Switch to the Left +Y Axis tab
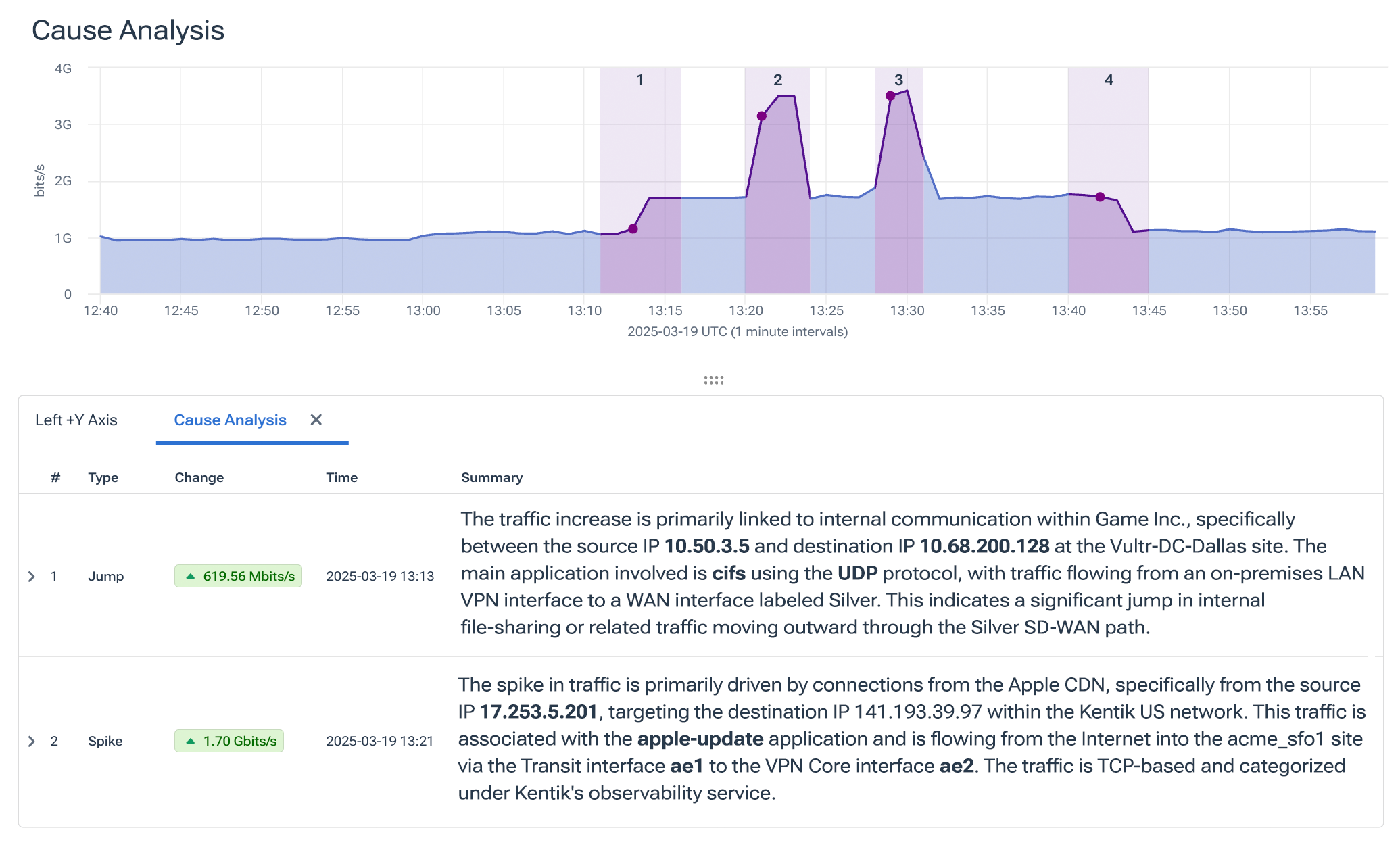Image resolution: width=1400 pixels, height=849 pixels. click(x=76, y=420)
